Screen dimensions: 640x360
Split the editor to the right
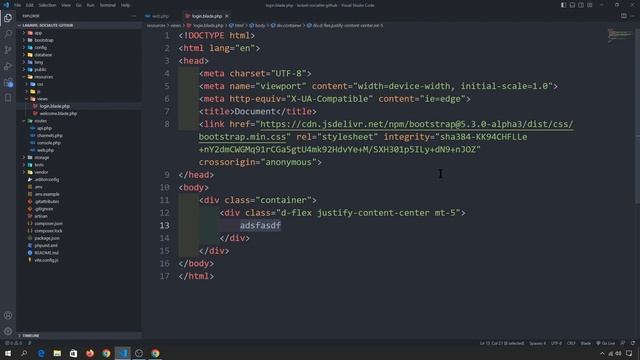[x=624, y=16]
